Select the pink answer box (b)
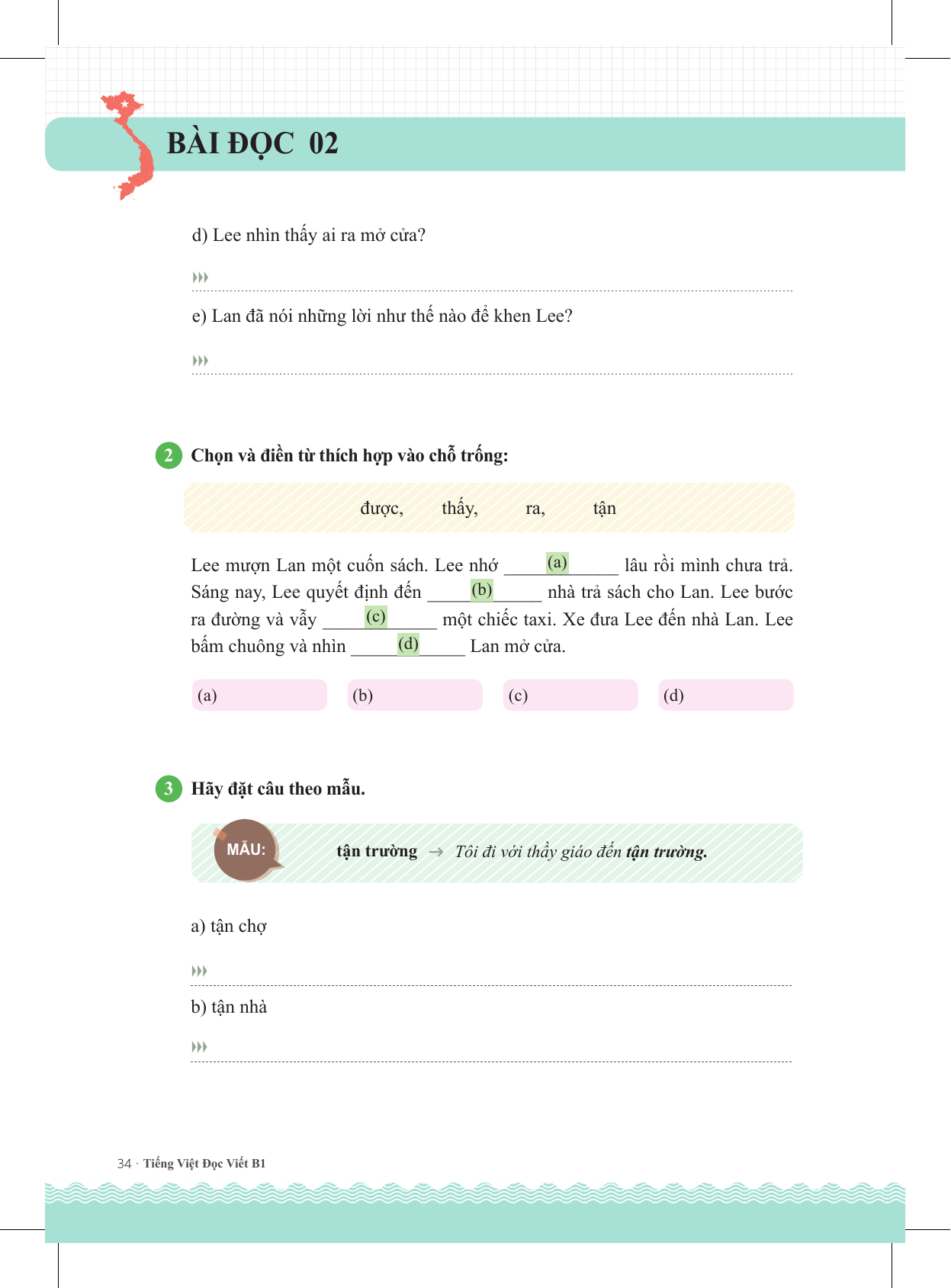The image size is (951, 1288). click(415, 695)
